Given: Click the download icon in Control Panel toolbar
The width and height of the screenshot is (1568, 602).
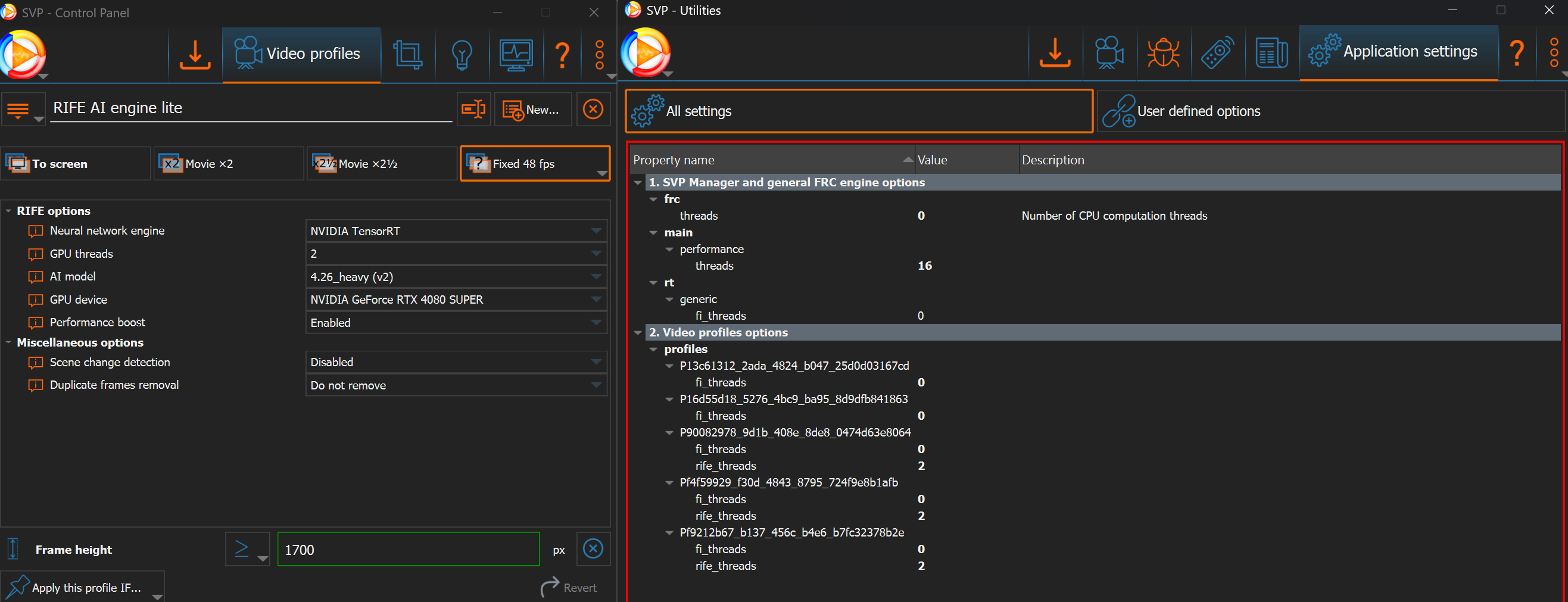Looking at the screenshot, I should [x=195, y=55].
